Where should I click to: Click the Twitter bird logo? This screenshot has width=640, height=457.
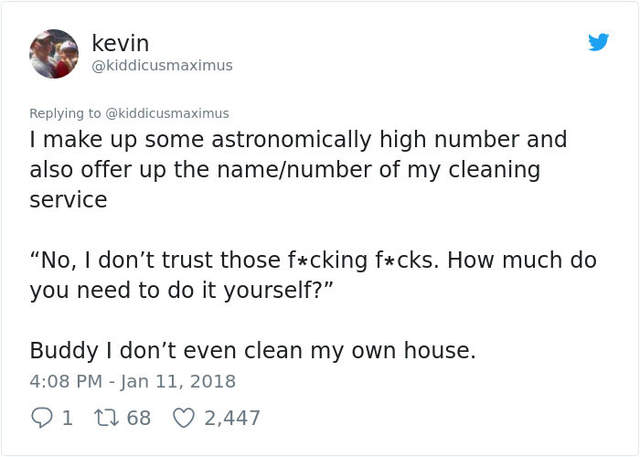(x=598, y=42)
